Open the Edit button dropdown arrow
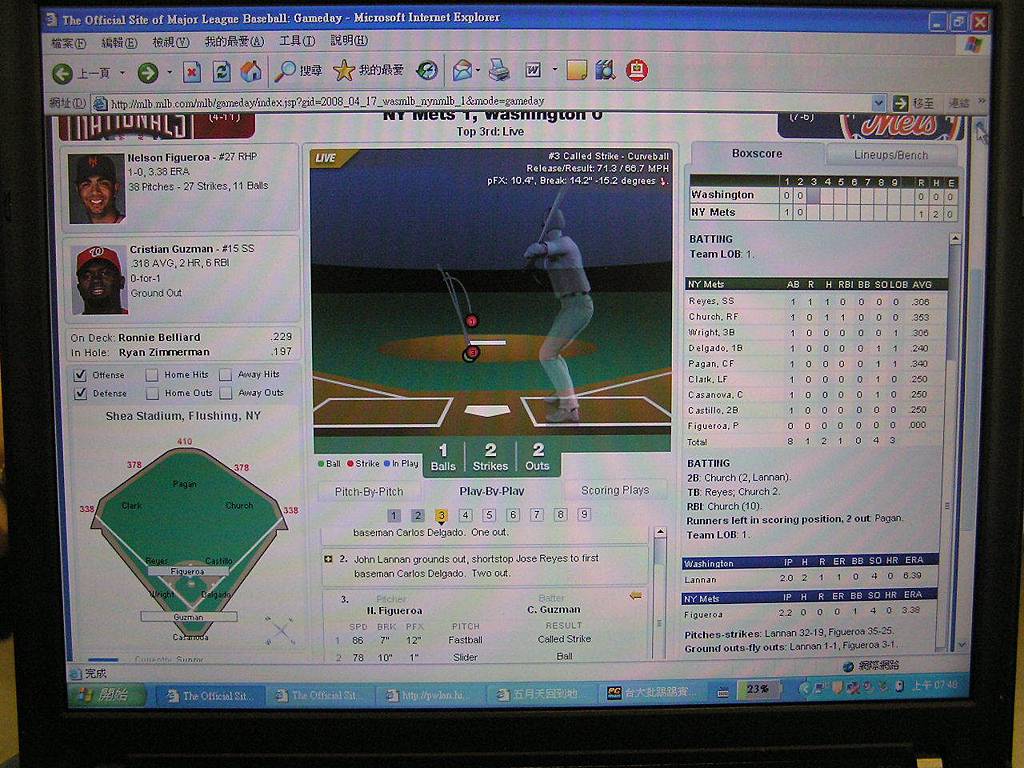This screenshot has width=1024, height=768. click(554, 69)
